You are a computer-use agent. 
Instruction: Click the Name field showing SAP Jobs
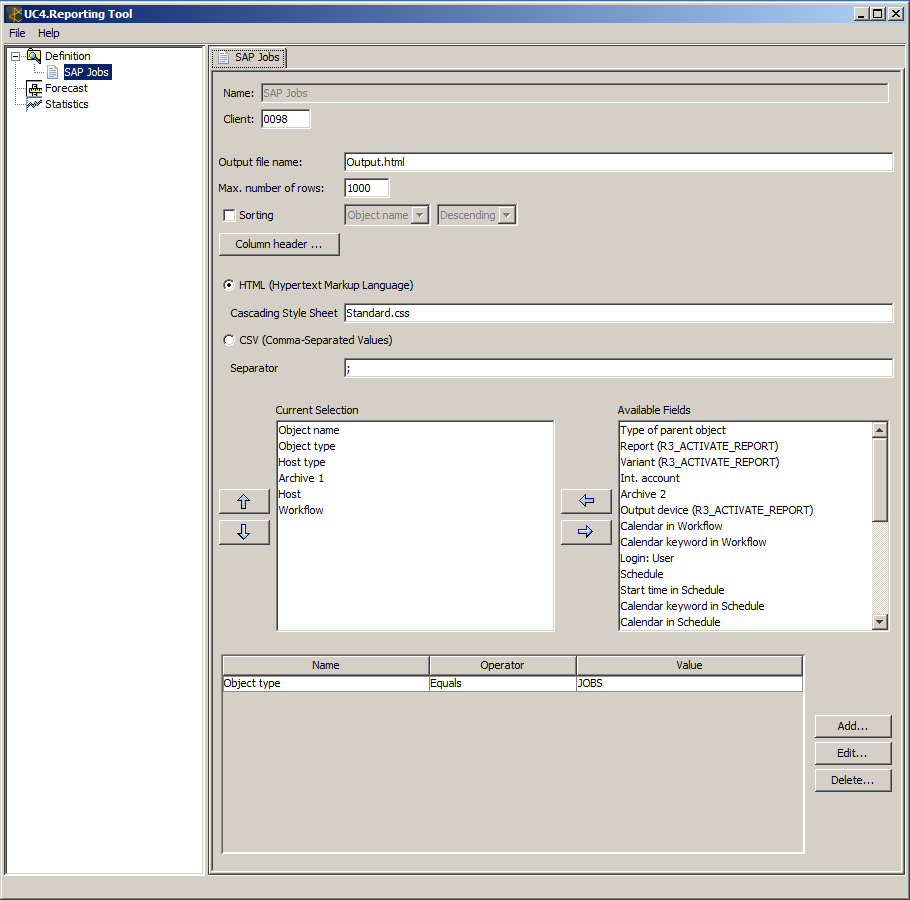(575, 93)
